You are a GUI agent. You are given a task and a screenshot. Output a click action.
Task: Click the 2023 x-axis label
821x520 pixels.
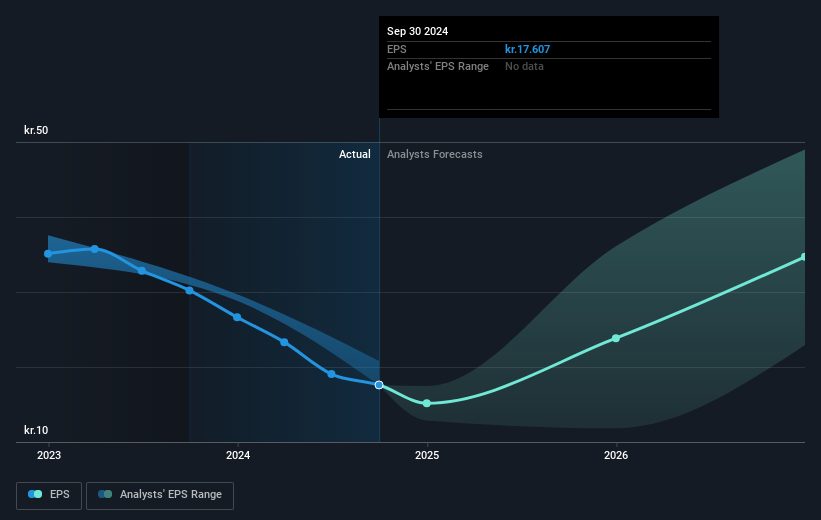[x=49, y=456]
